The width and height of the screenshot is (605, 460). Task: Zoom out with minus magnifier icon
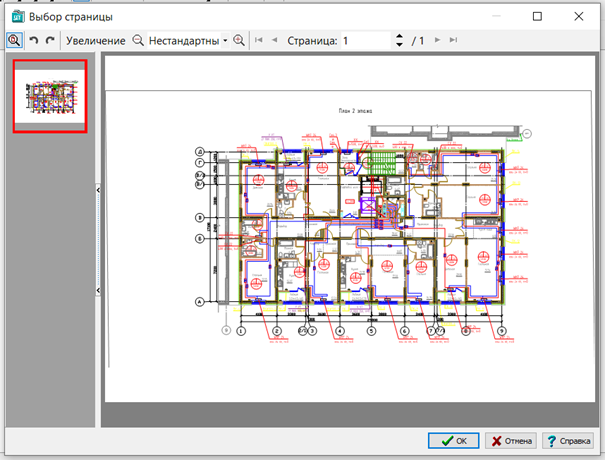tap(138, 40)
